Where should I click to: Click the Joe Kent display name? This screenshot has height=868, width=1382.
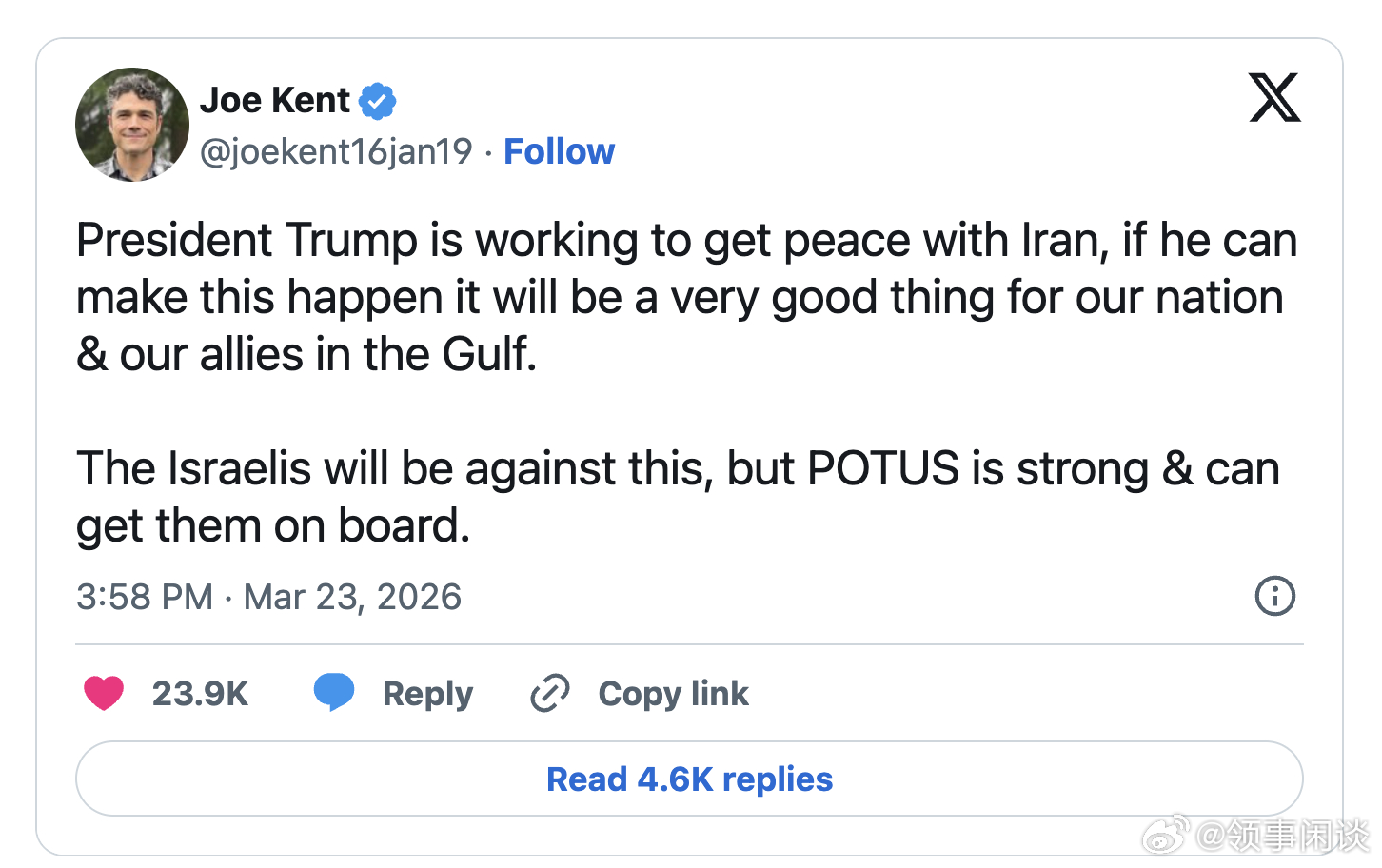(275, 100)
